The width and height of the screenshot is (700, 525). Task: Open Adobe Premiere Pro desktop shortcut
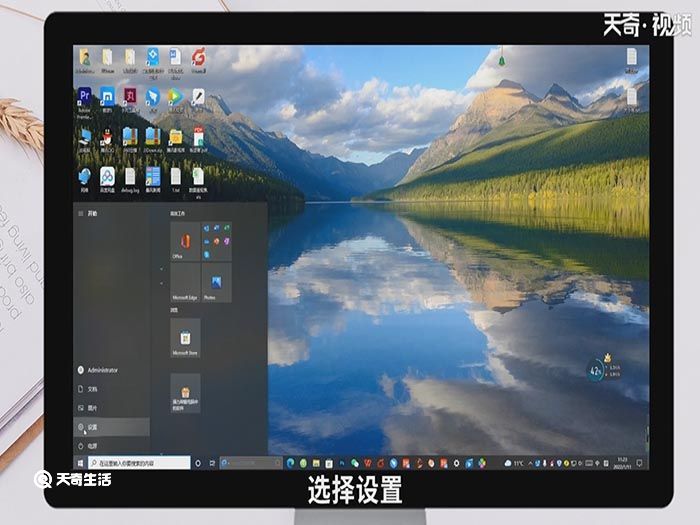85,98
